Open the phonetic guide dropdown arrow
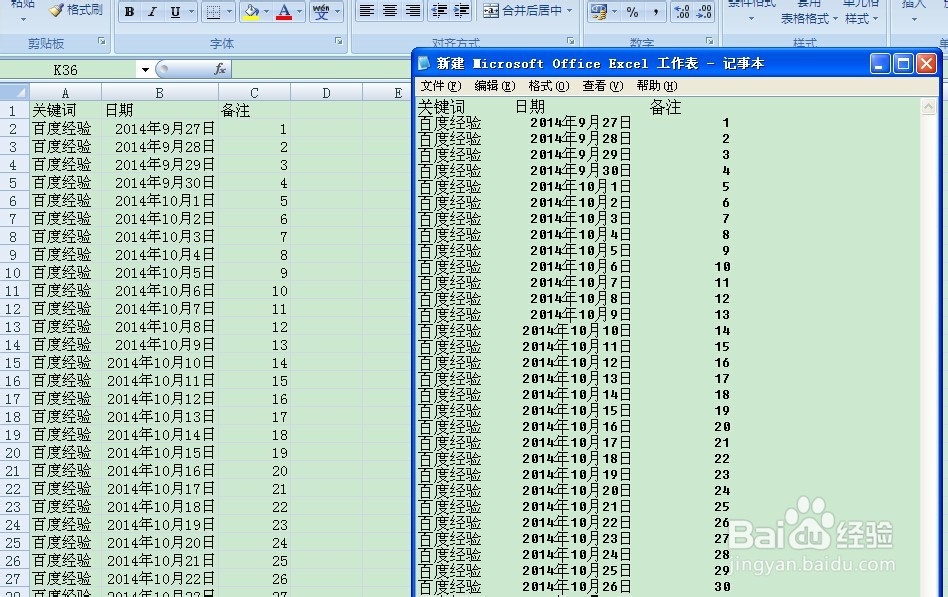 (337, 11)
